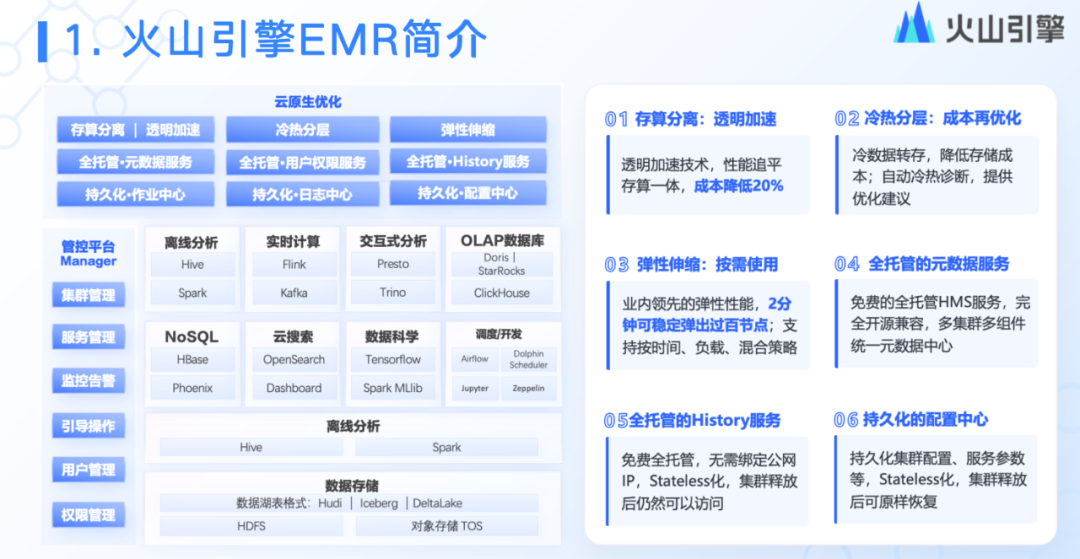Image resolution: width=1080 pixels, height=559 pixels.
Task: Select the Jupyter box
Action: 475,388
